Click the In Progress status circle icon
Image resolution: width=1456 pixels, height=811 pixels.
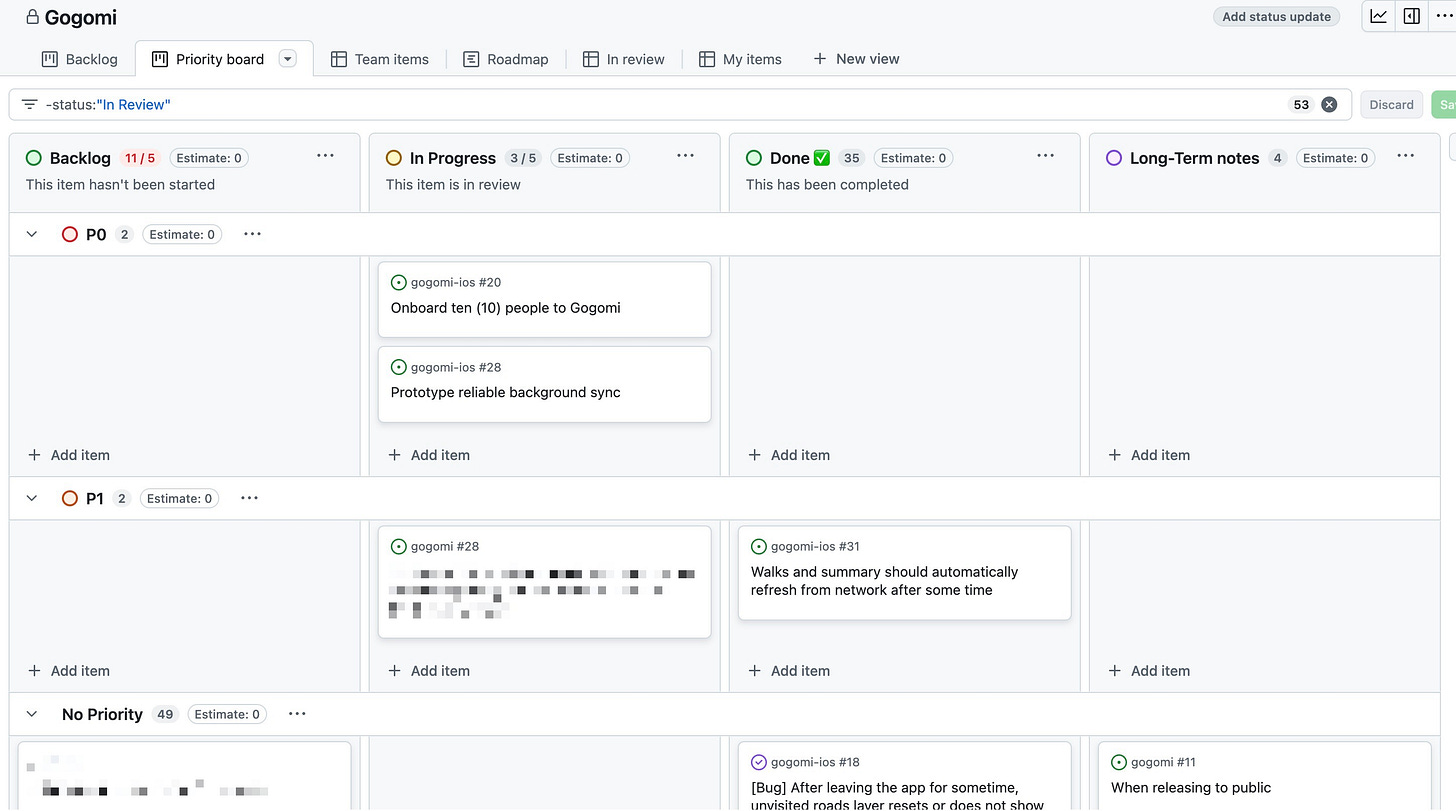(x=394, y=158)
